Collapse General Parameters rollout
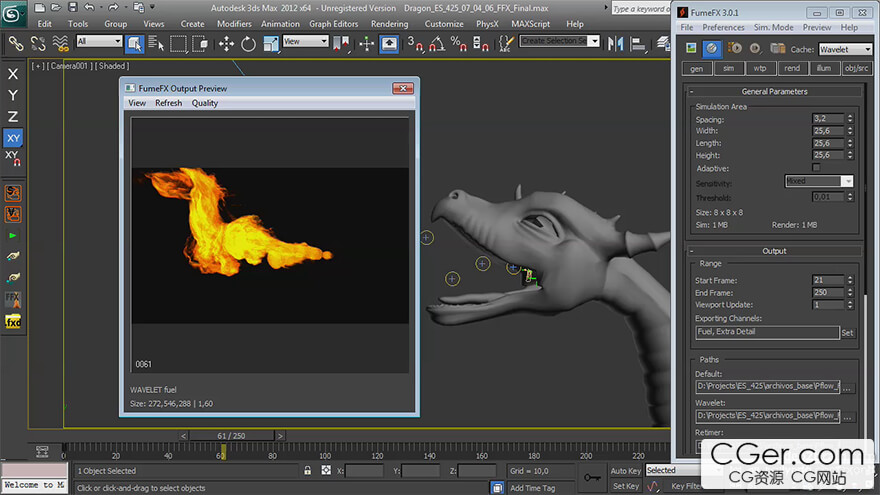This screenshot has width=880, height=495. tap(774, 91)
